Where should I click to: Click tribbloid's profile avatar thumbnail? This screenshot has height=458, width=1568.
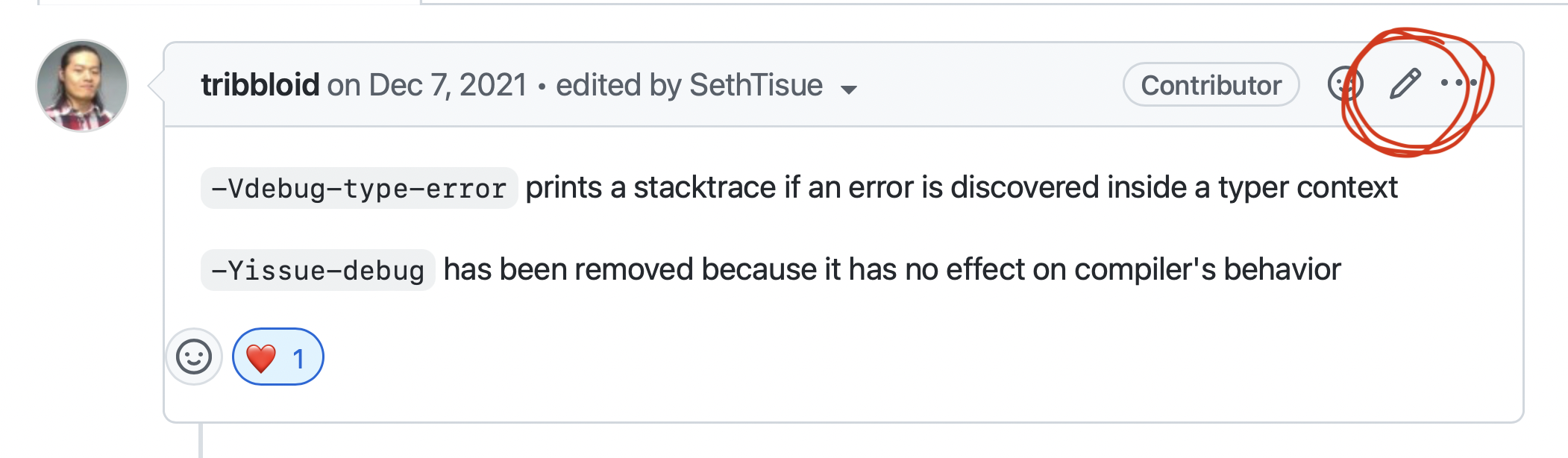tap(82, 86)
